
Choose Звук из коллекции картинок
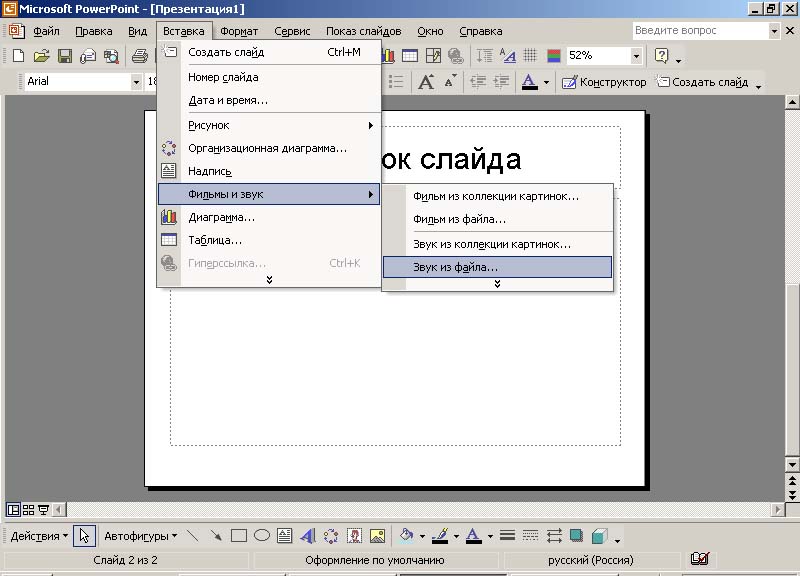497,244
